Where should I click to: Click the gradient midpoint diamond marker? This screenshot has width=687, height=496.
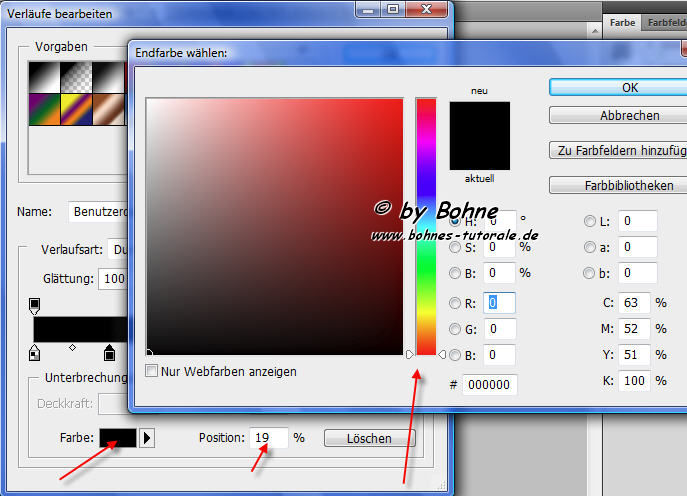(72, 348)
